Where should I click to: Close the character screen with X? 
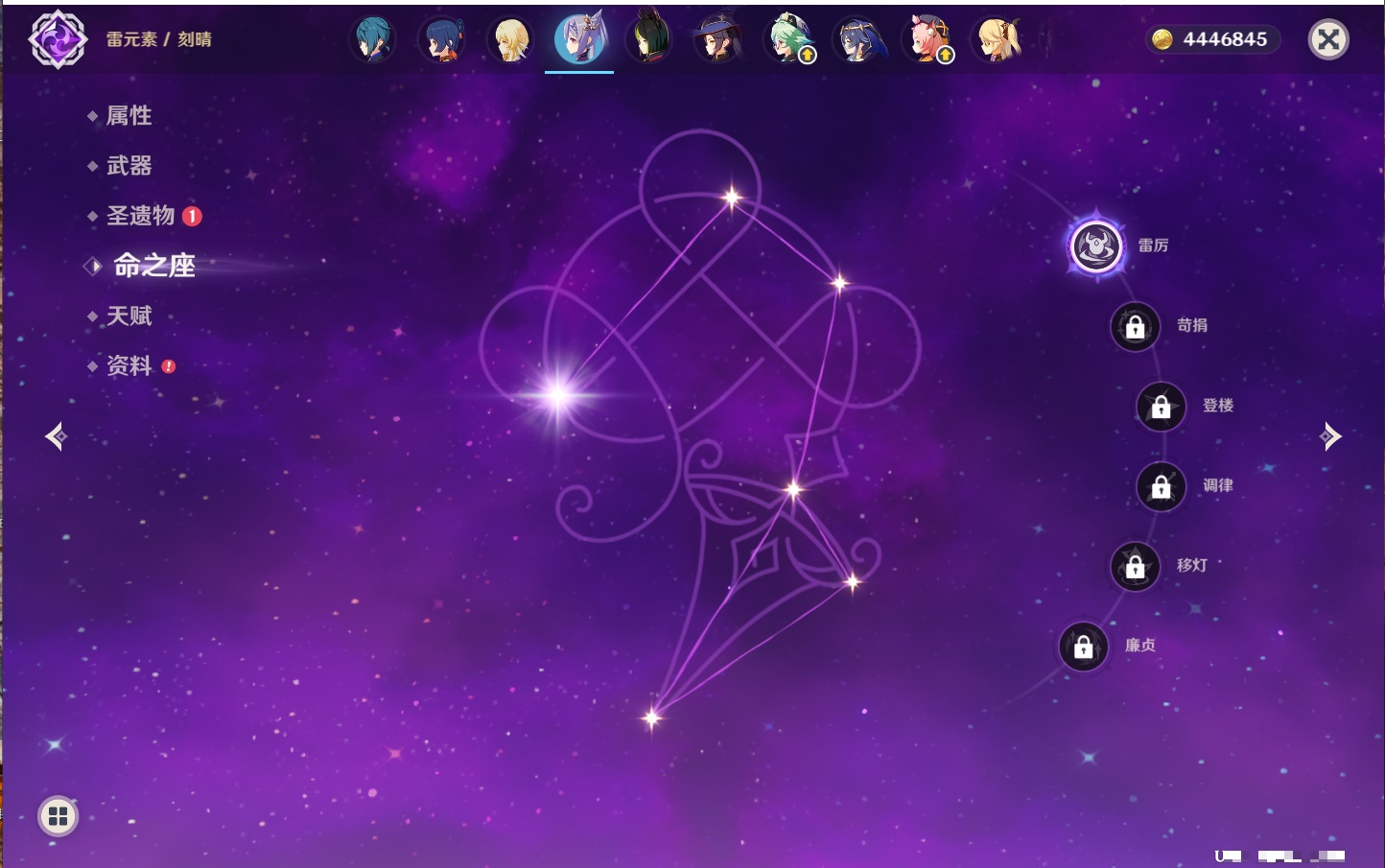1328,39
